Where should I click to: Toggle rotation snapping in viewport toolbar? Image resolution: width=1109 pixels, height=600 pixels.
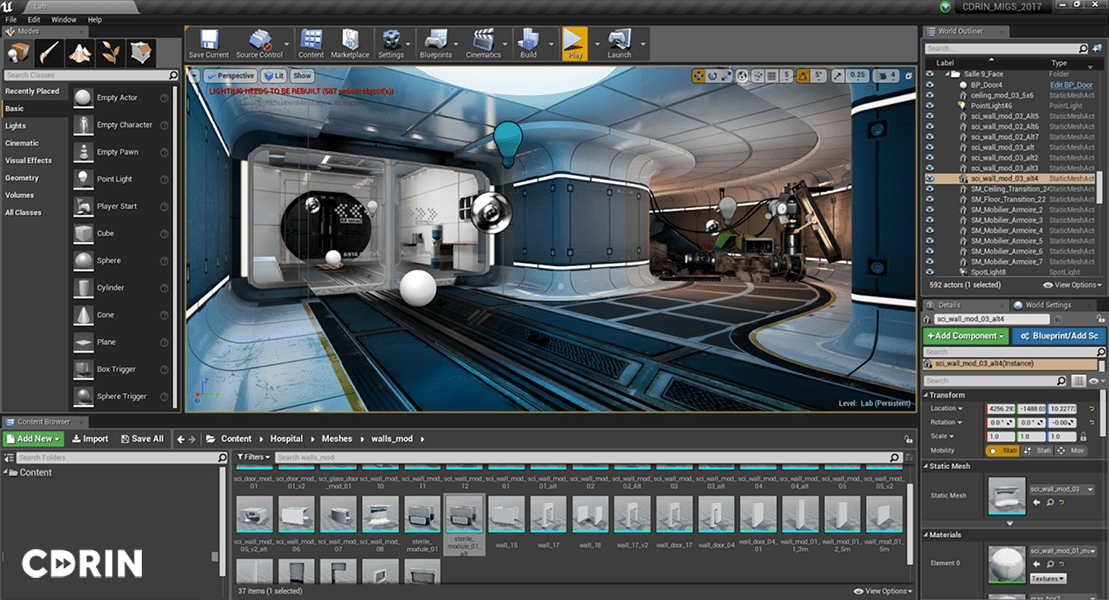803,76
